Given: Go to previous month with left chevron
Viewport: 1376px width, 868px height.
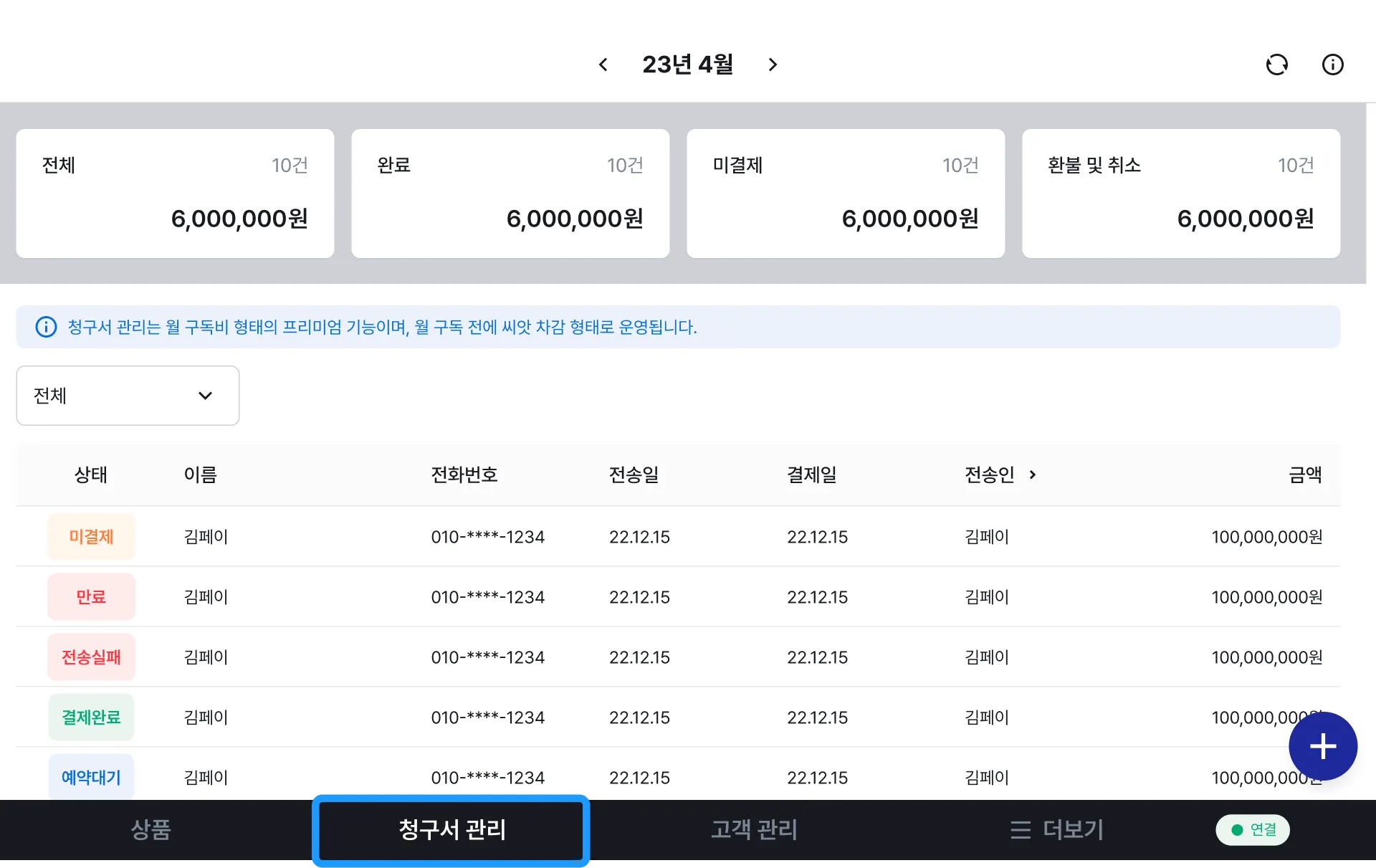Looking at the screenshot, I should pyautogui.click(x=603, y=65).
